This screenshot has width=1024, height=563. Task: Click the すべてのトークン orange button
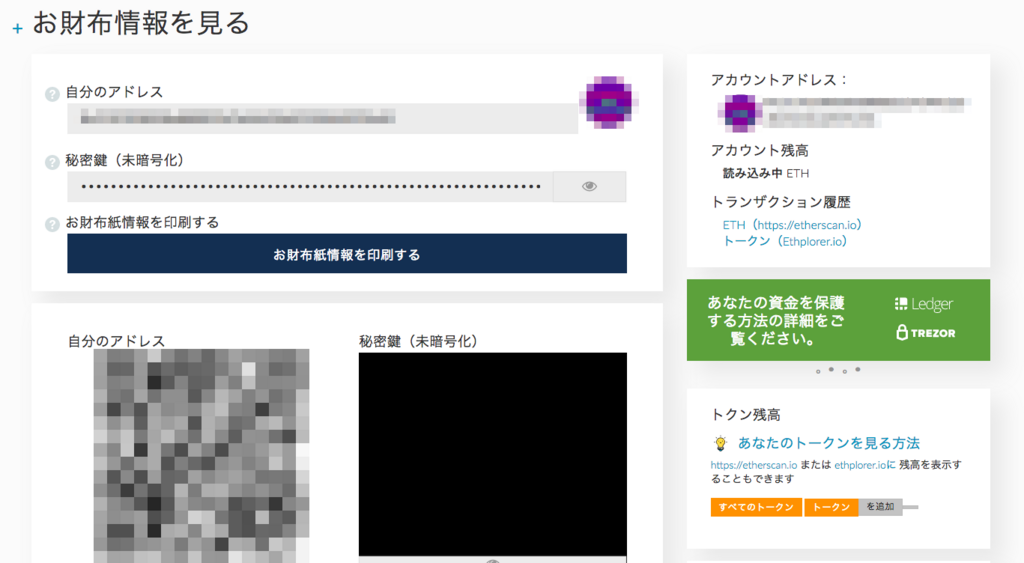(756, 507)
